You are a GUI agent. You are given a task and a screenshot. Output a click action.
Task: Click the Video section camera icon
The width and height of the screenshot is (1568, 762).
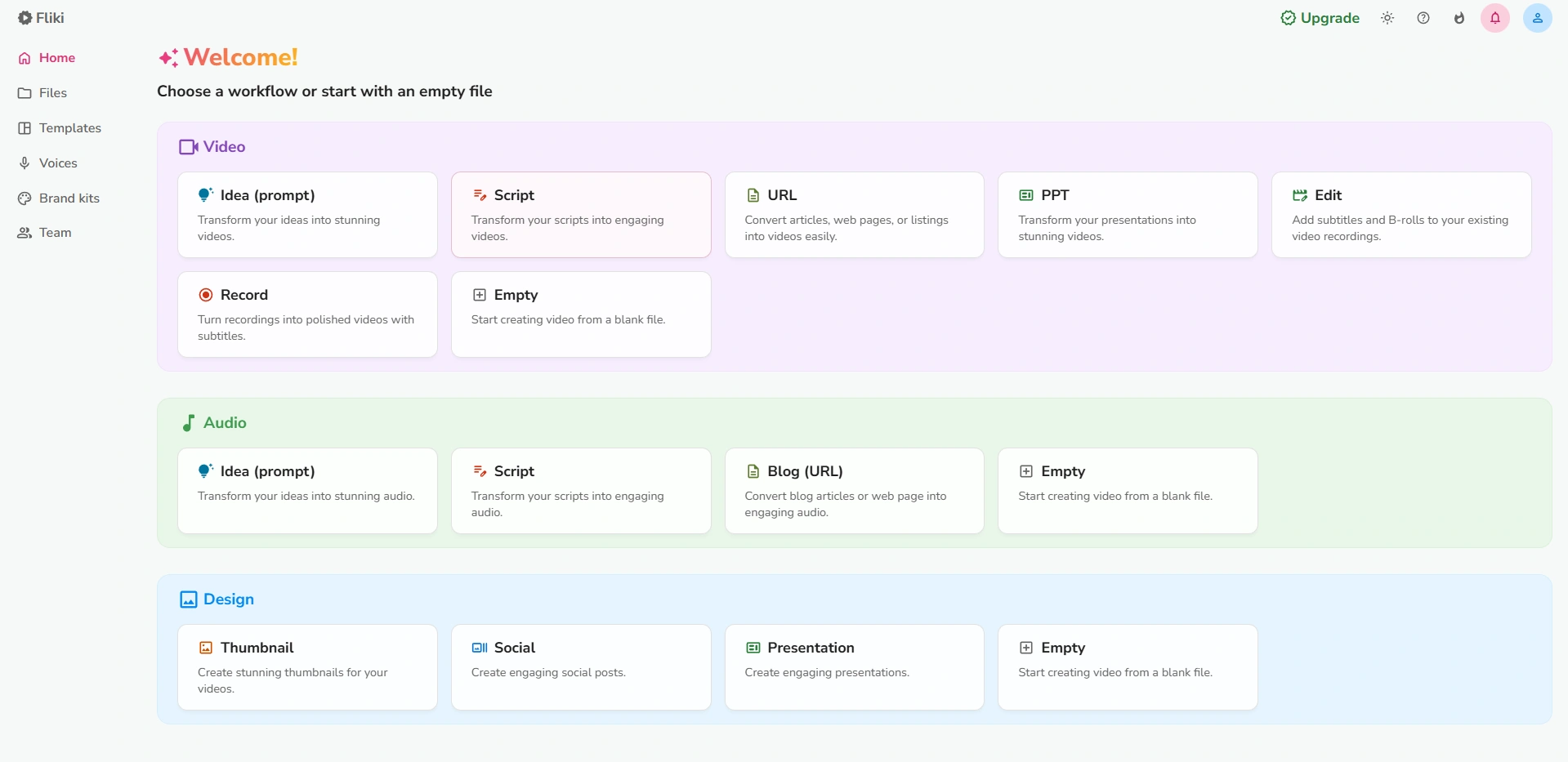click(189, 147)
